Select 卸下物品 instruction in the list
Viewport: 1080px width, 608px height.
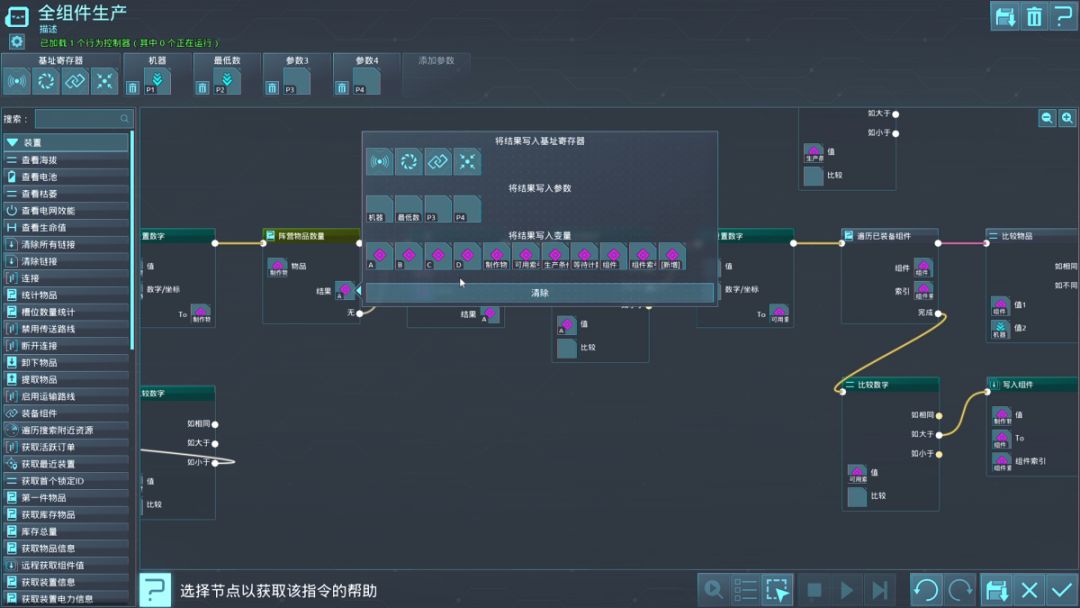click(66, 362)
